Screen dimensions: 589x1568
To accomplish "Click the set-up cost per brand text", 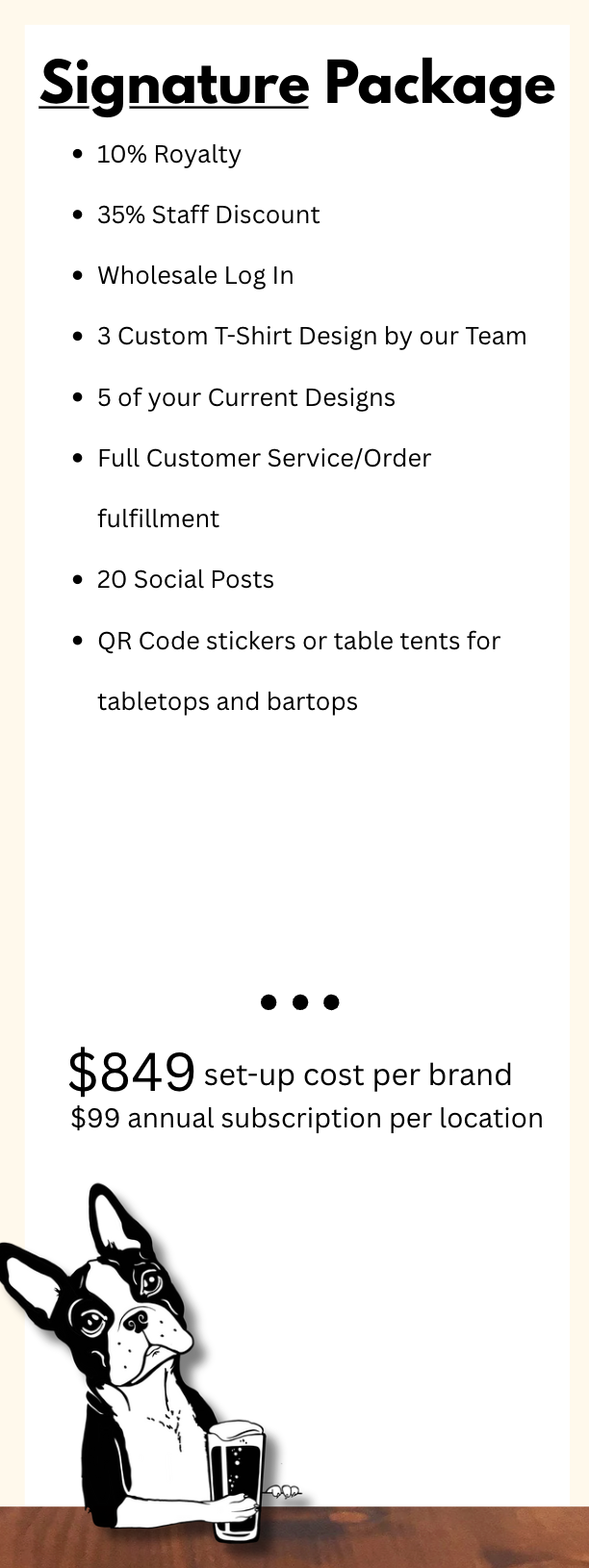I will 357,1075.
